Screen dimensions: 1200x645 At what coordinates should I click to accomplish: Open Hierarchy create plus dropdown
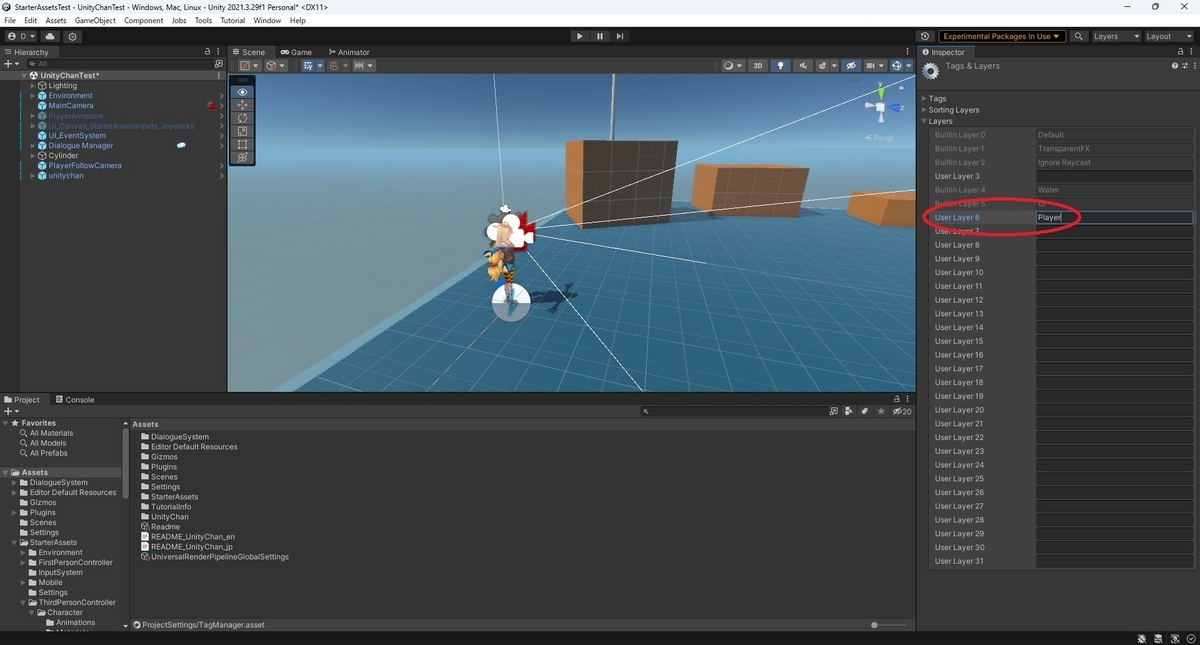[x=11, y=63]
